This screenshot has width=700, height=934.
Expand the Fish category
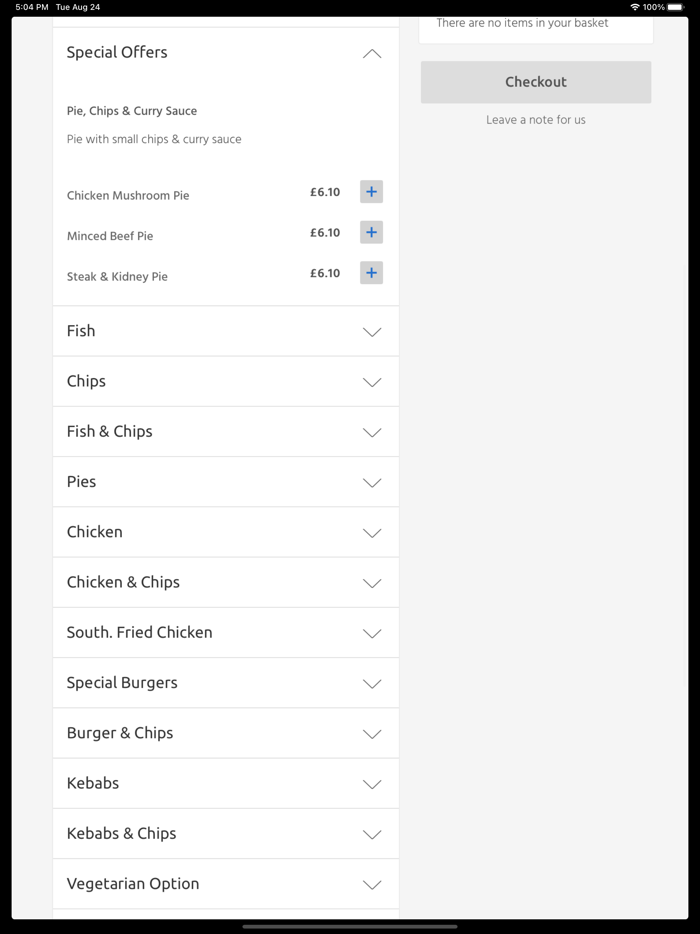tap(371, 332)
